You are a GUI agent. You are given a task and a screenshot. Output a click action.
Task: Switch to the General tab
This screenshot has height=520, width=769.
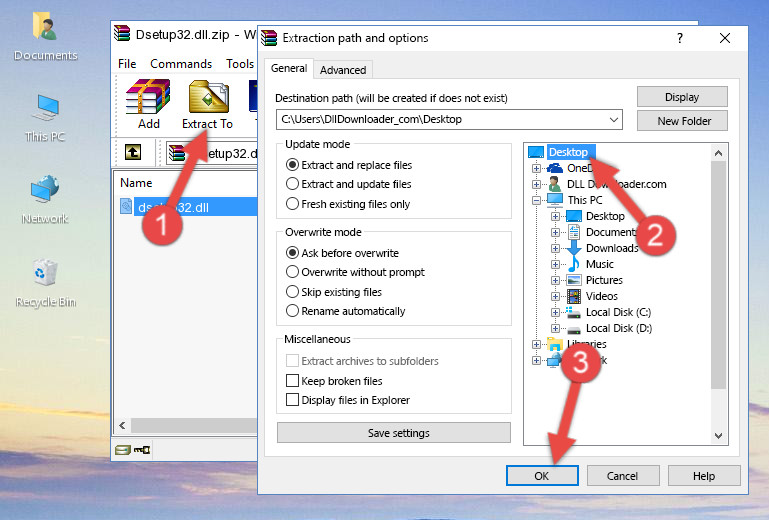click(x=289, y=68)
